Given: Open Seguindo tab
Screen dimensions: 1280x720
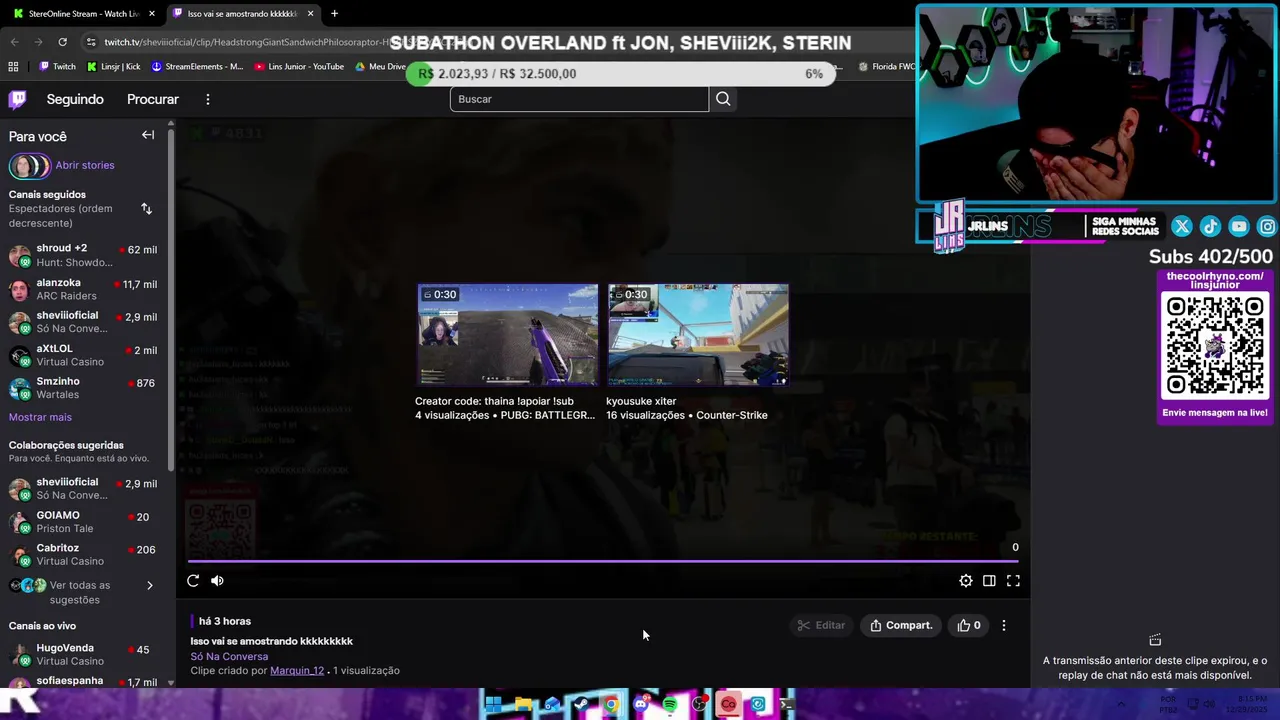Looking at the screenshot, I should [x=75, y=99].
